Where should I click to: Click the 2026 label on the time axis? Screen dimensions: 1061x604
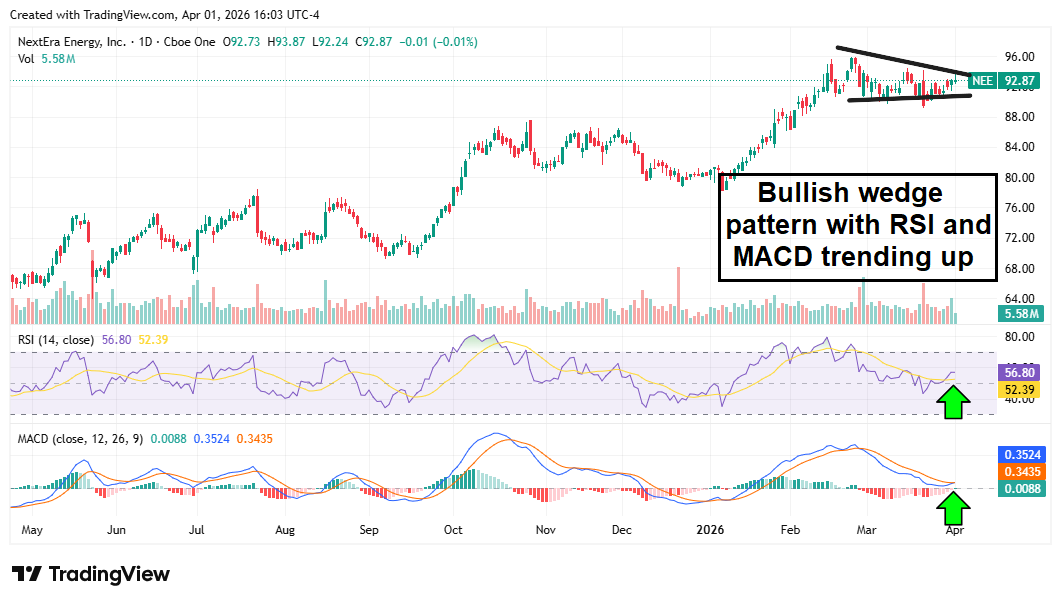(710, 530)
